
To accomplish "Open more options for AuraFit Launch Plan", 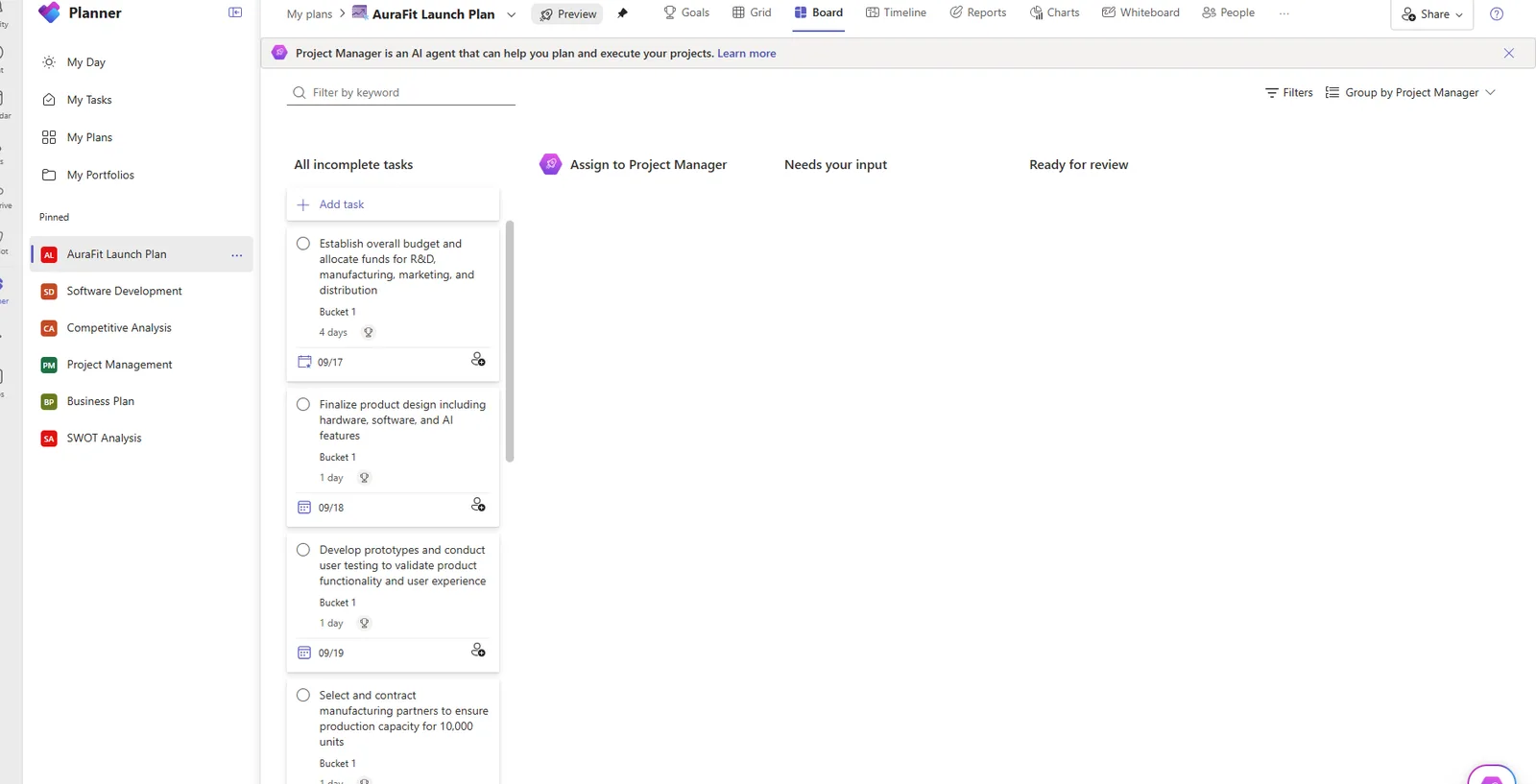I will click(236, 254).
